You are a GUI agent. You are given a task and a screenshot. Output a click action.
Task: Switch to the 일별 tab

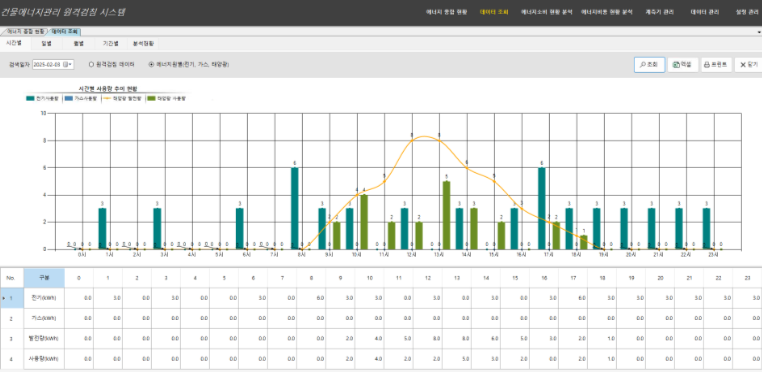point(47,43)
